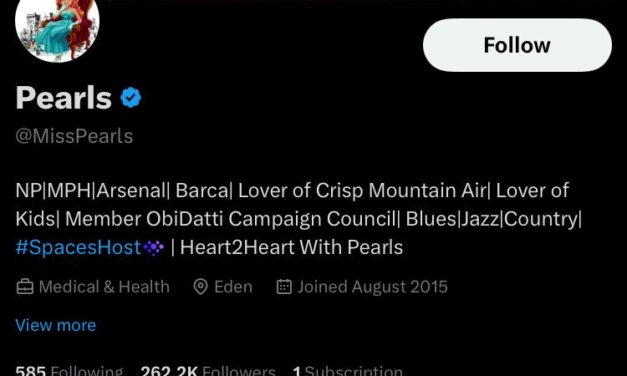
Task: Open Joined August 2015 details
Action: coord(372,287)
